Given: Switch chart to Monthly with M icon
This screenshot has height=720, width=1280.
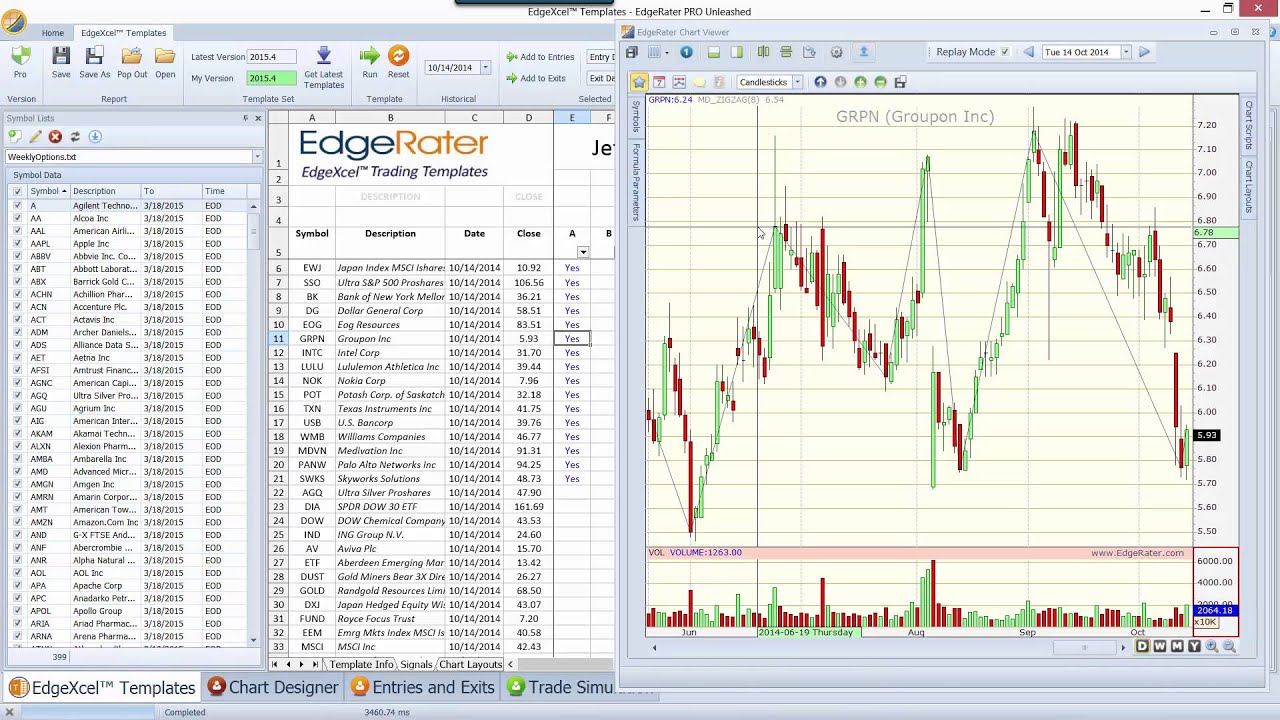Looking at the screenshot, I should (x=1176, y=647).
